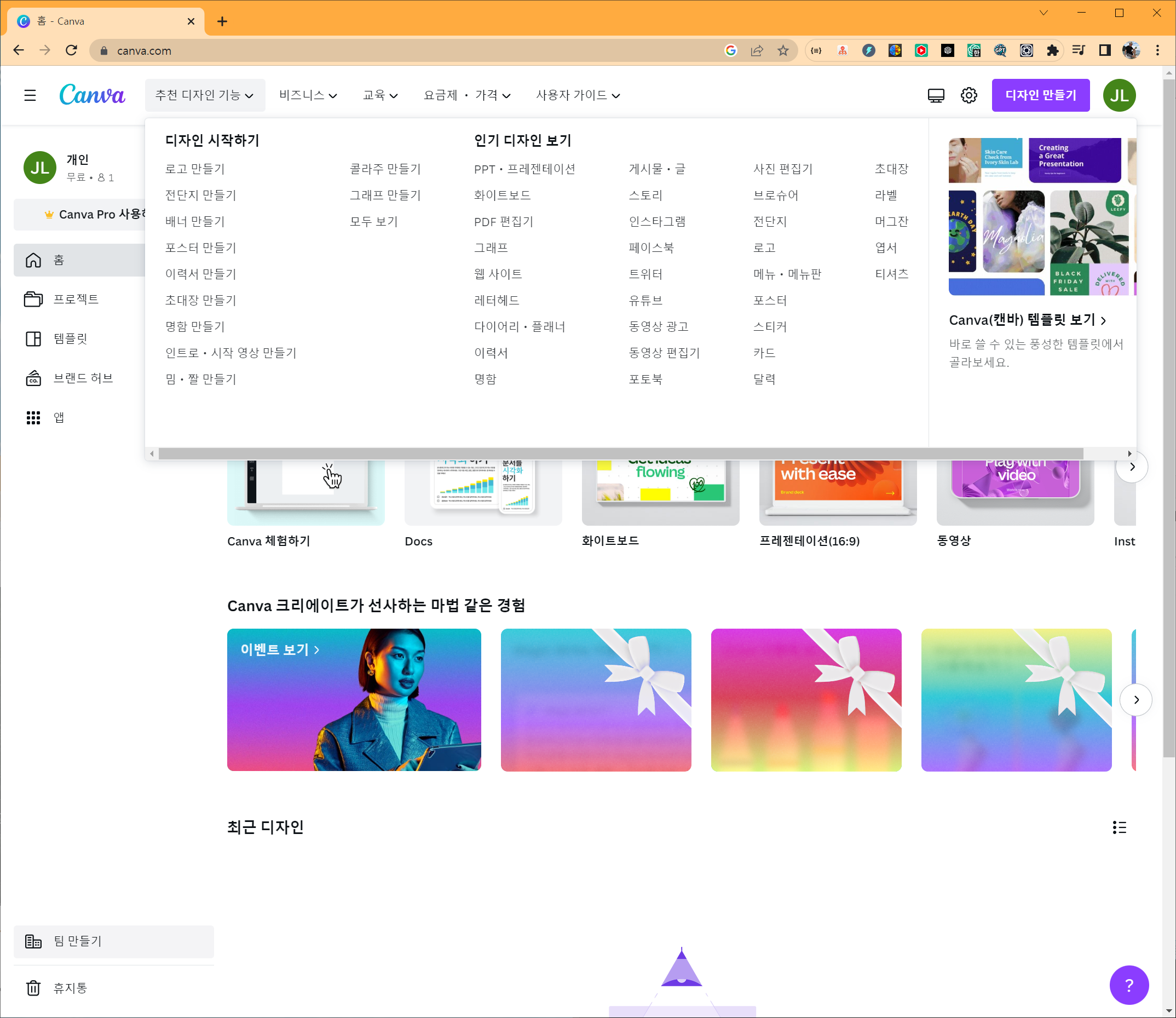Select 로고 만들기 from menu
The width and height of the screenshot is (1176, 1018).
(x=195, y=169)
